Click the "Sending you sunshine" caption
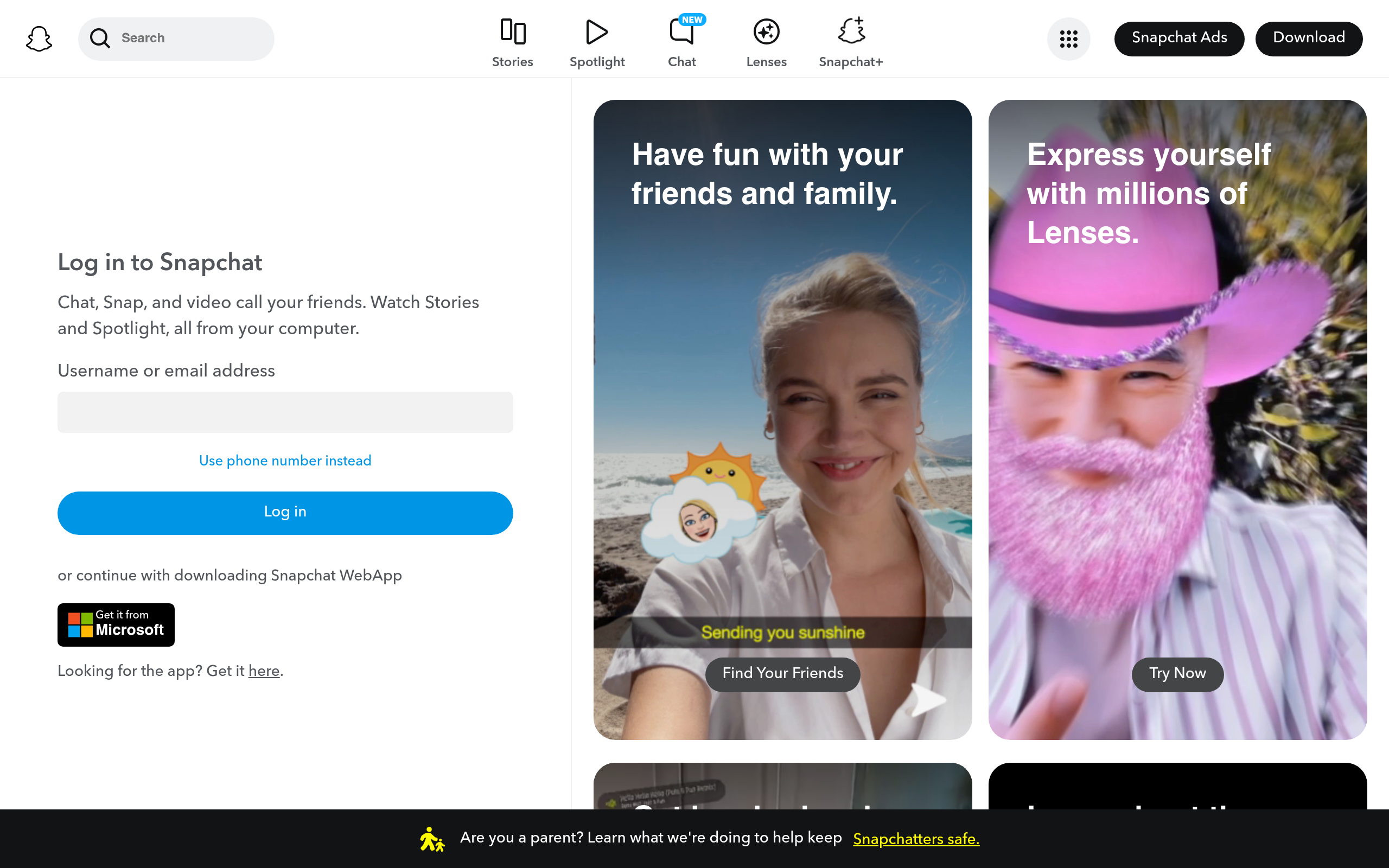The height and width of the screenshot is (868, 1389). 782,632
